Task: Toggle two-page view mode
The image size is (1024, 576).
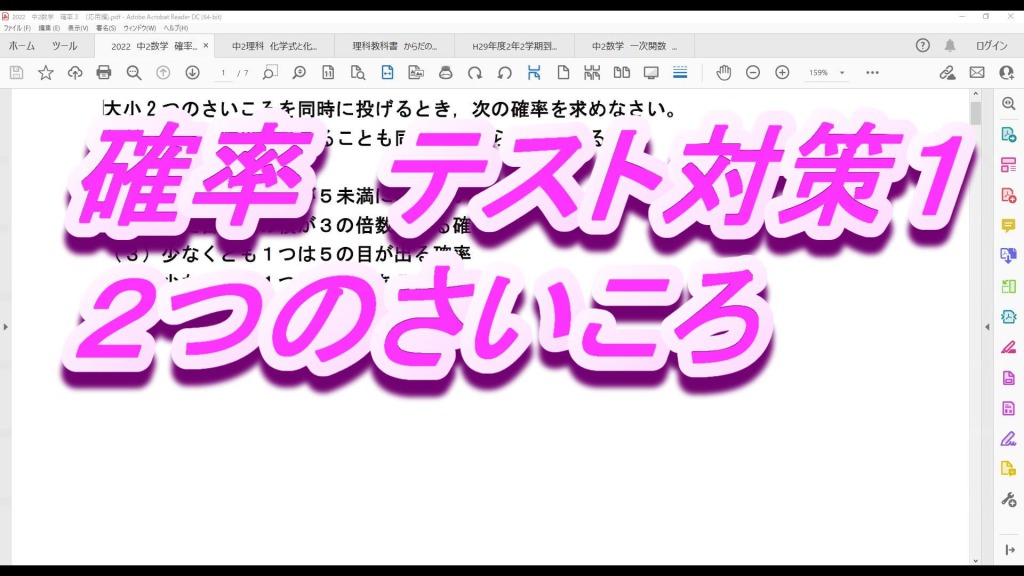Action: tap(621, 73)
